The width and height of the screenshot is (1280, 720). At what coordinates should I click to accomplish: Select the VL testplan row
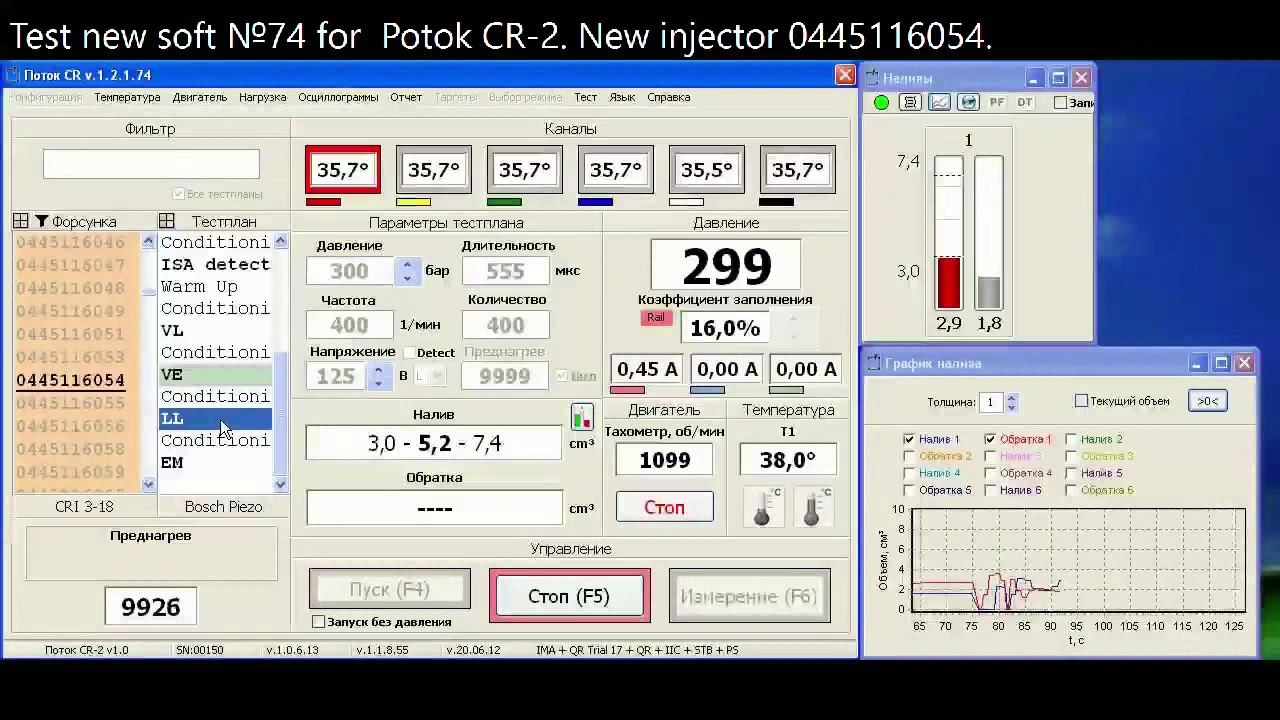[x=216, y=330]
